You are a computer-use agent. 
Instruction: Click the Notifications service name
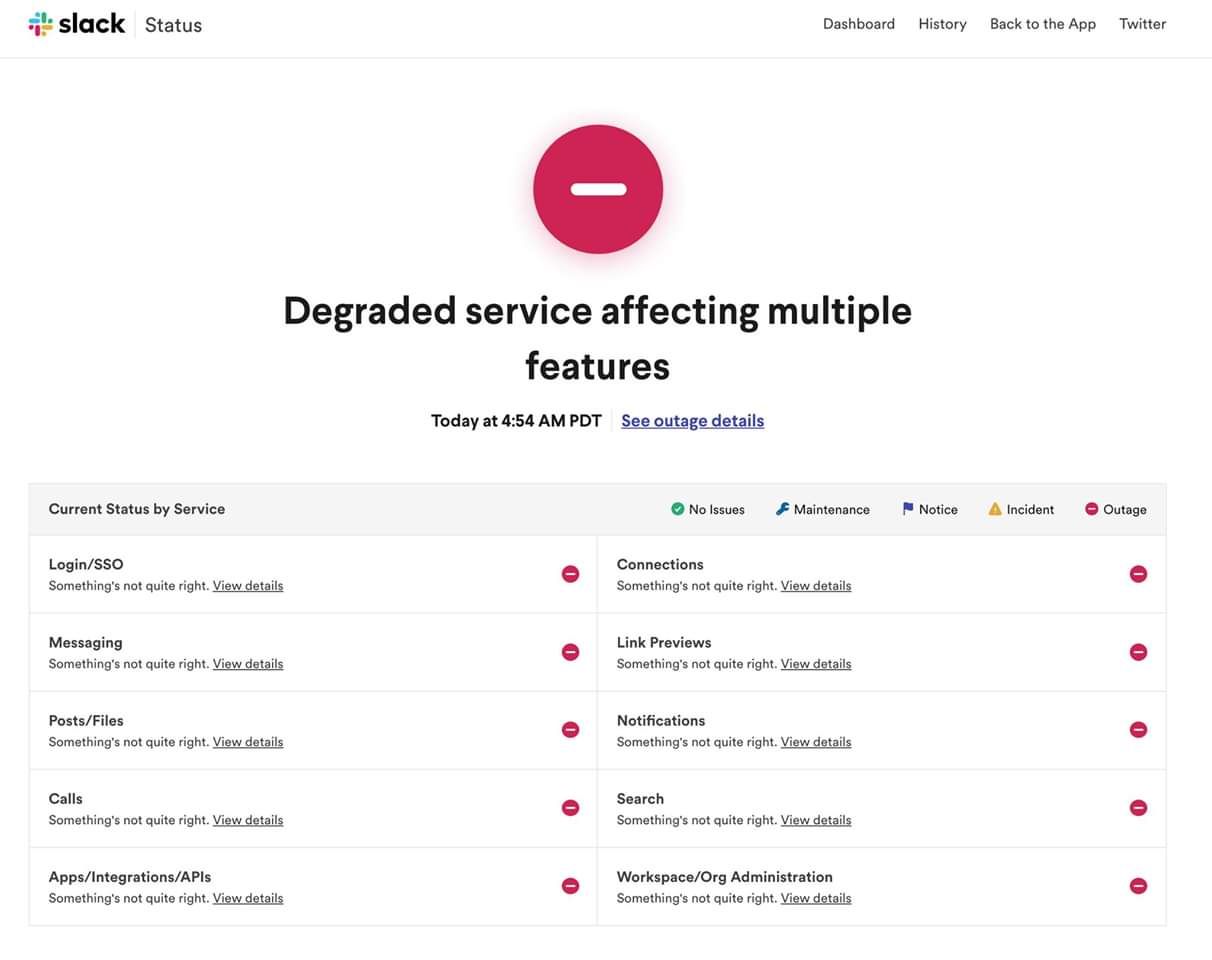point(661,721)
